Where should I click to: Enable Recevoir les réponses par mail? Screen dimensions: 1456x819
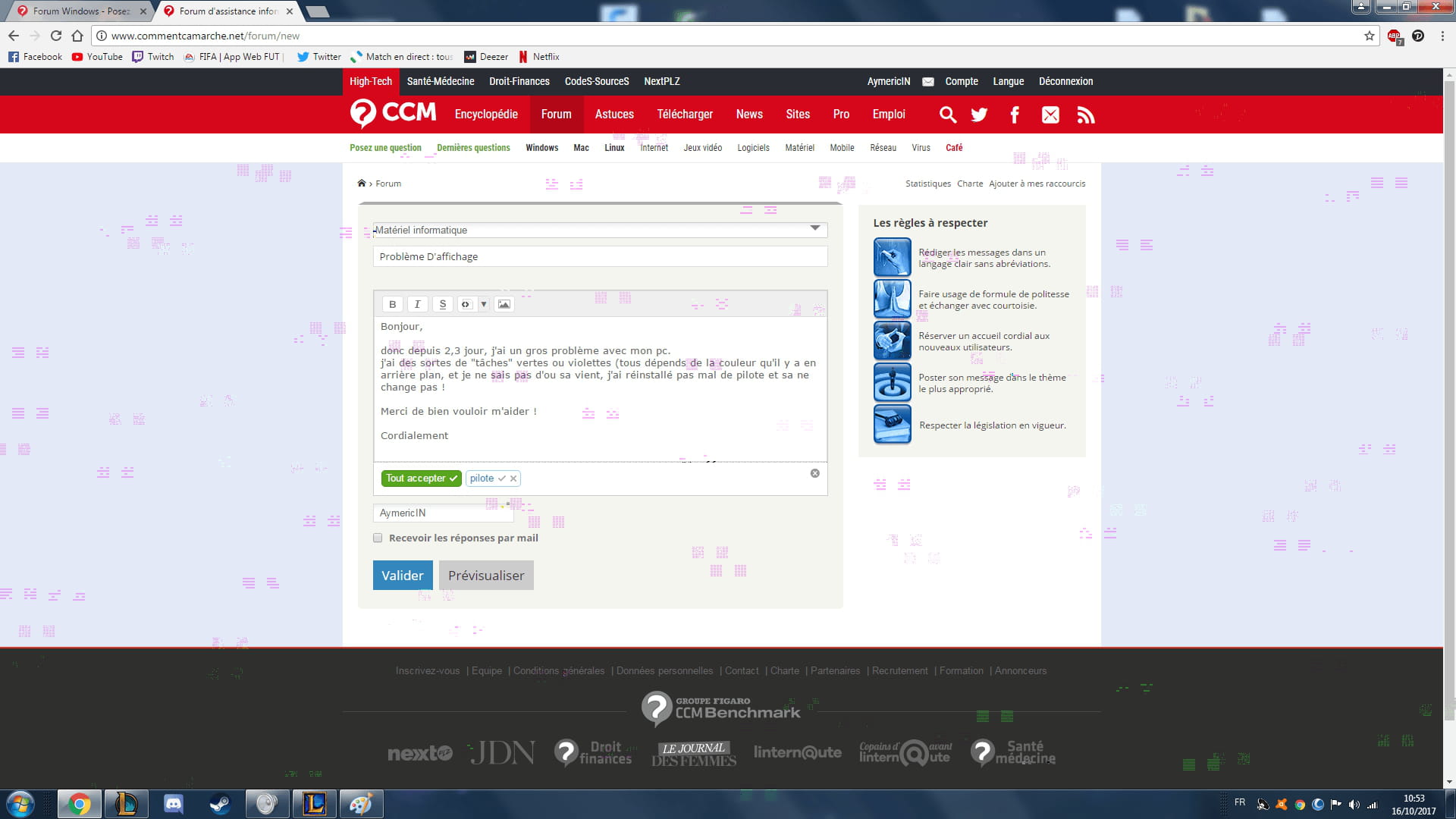pyautogui.click(x=378, y=538)
